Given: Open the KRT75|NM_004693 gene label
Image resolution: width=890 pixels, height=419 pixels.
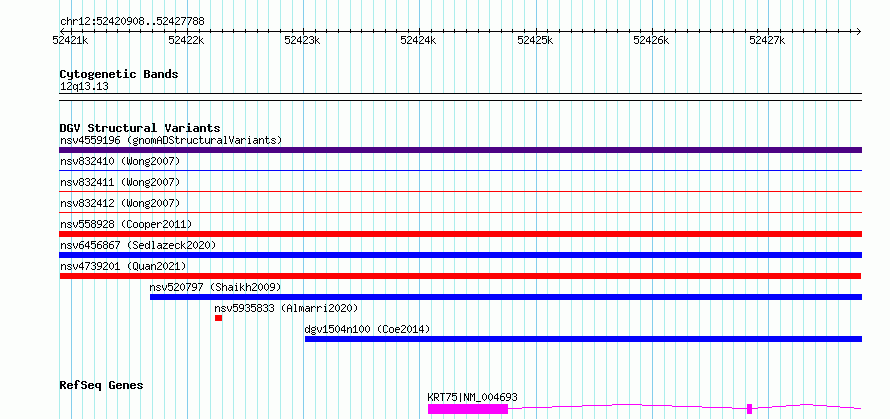Looking at the screenshot, I should point(472,397).
